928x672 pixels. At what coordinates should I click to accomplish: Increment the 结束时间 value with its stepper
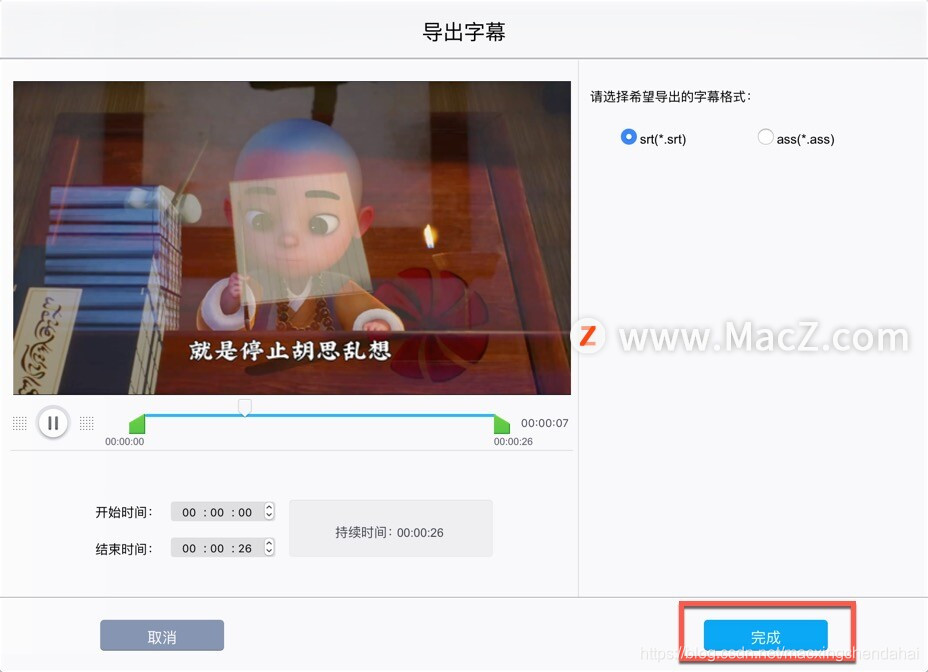click(267, 543)
